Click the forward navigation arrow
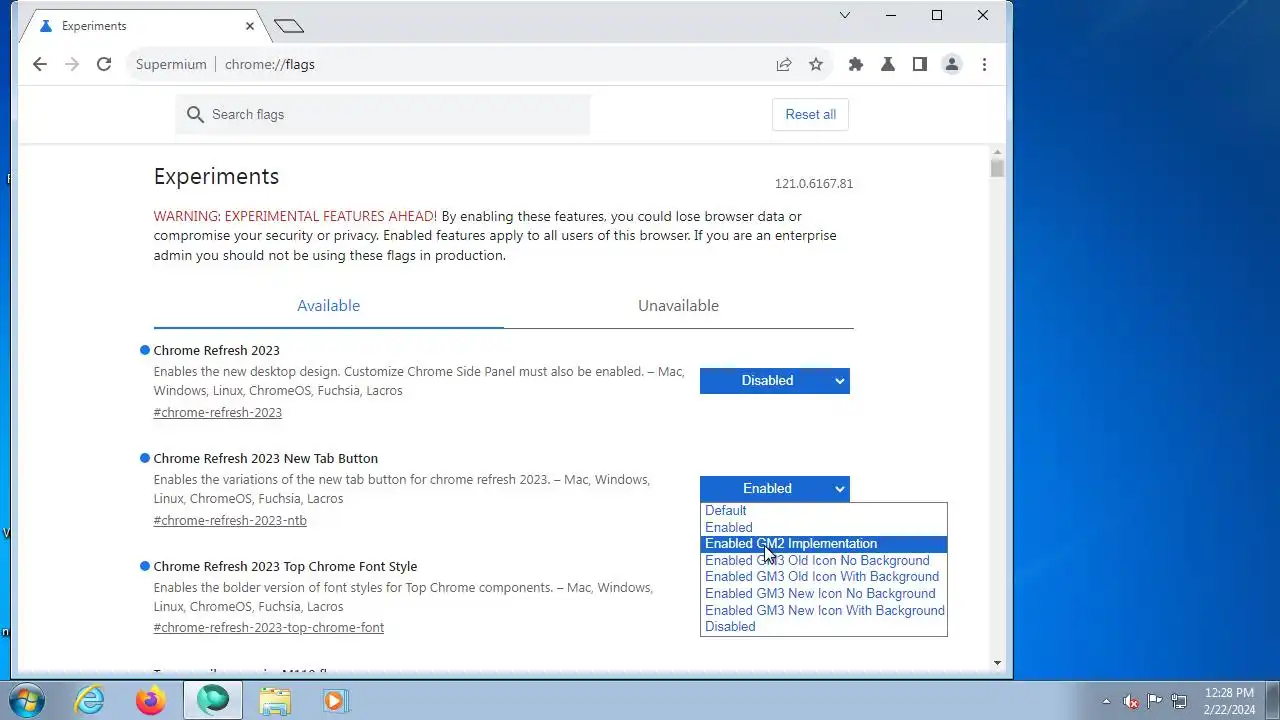Image resolution: width=1280 pixels, height=720 pixels. point(72,64)
